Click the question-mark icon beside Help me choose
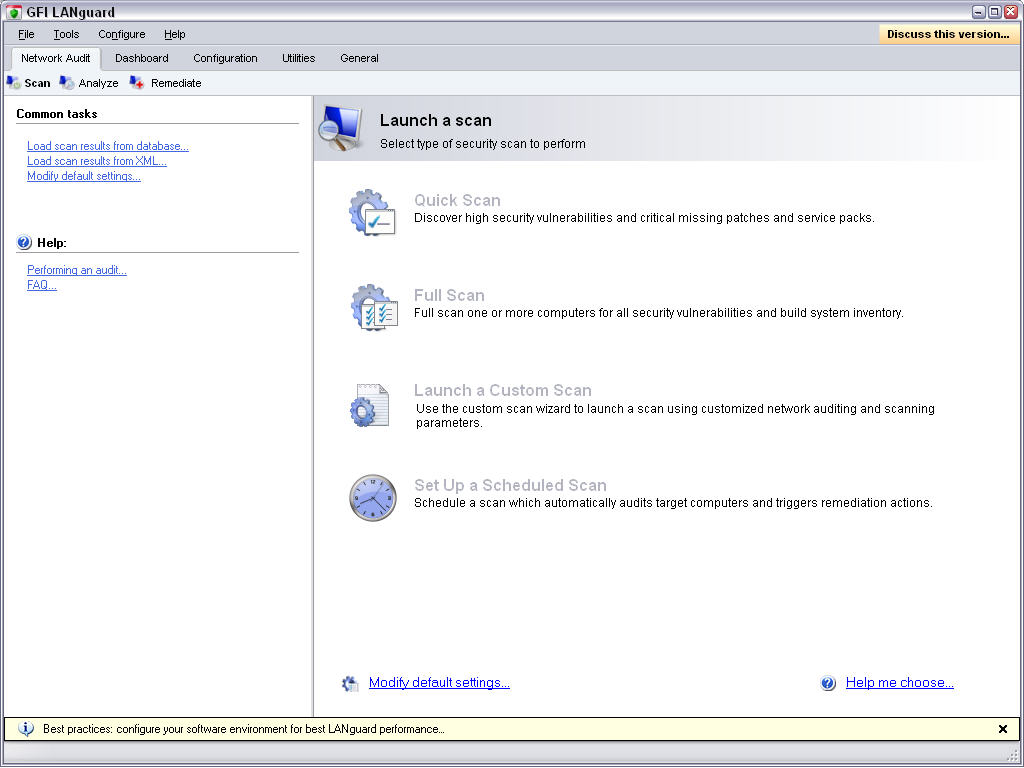 tap(828, 683)
